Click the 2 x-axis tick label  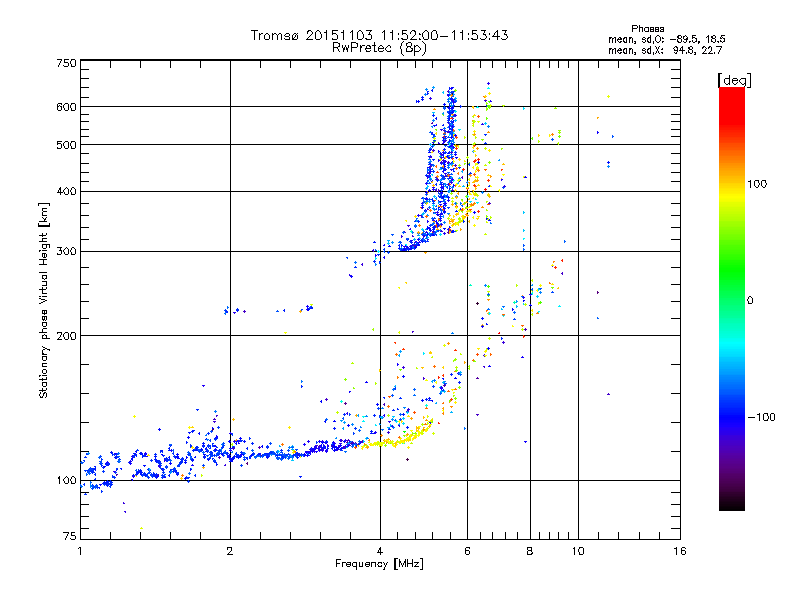click(x=230, y=551)
